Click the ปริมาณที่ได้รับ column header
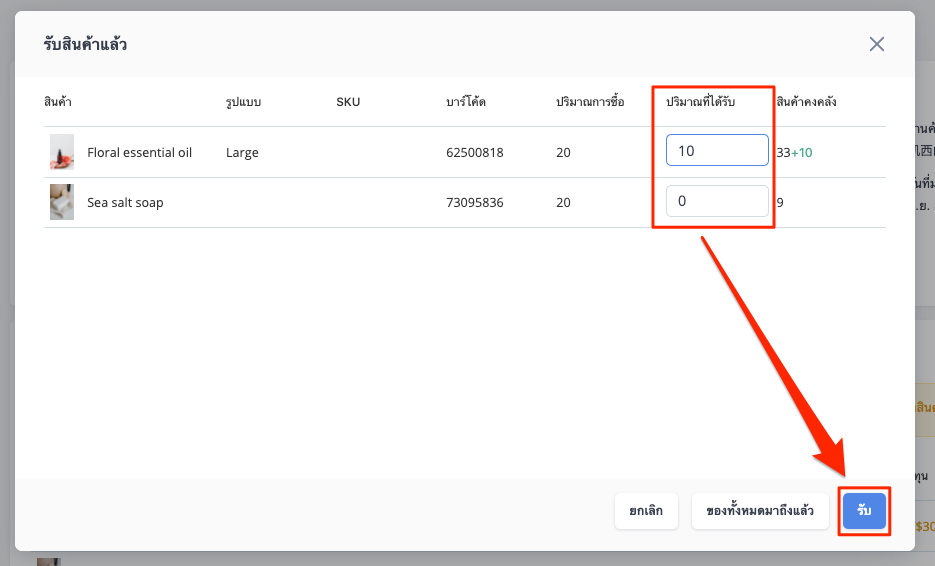This screenshot has height=566, width=935. click(x=701, y=101)
